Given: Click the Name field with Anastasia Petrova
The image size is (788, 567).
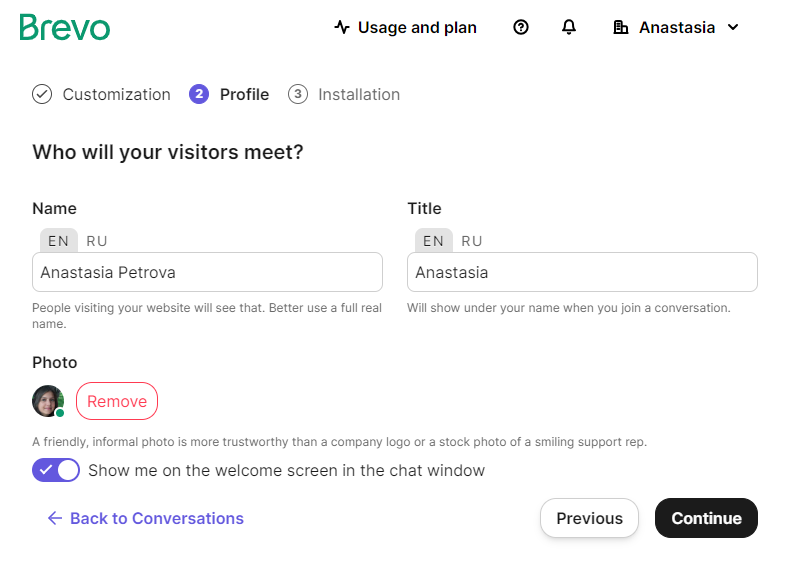Looking at the screenshot, I should (207, 272).
